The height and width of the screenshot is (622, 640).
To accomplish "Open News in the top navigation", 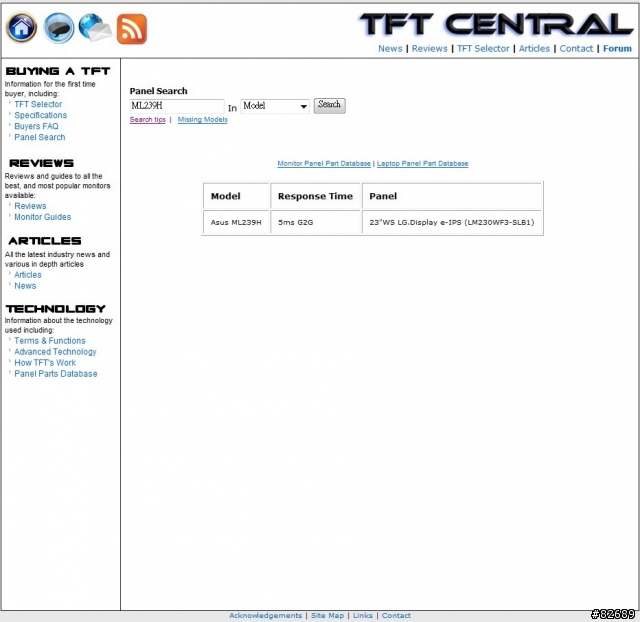I will pos(390,49).
